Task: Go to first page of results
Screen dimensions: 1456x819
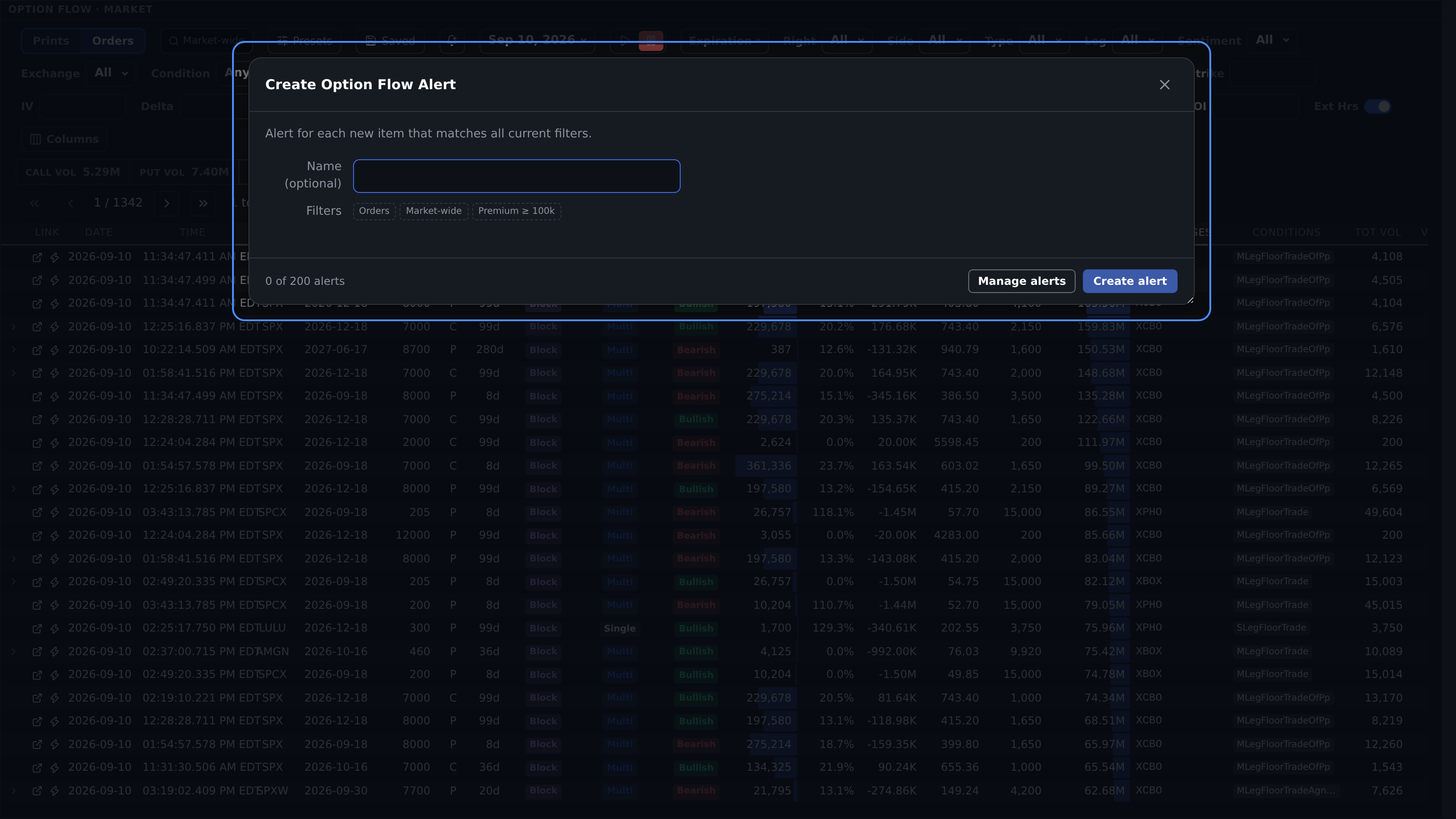Action: tap(35, 203)
